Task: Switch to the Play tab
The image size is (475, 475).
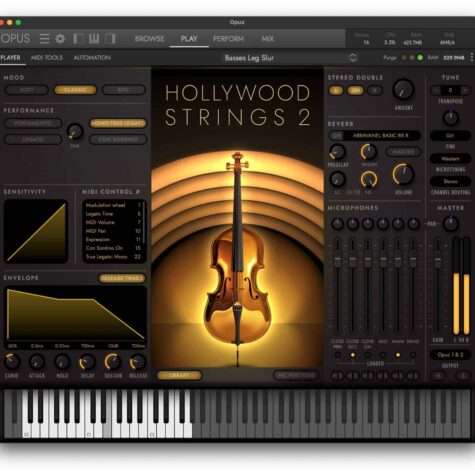Action: pyautogui.click(x=189, y=39)
